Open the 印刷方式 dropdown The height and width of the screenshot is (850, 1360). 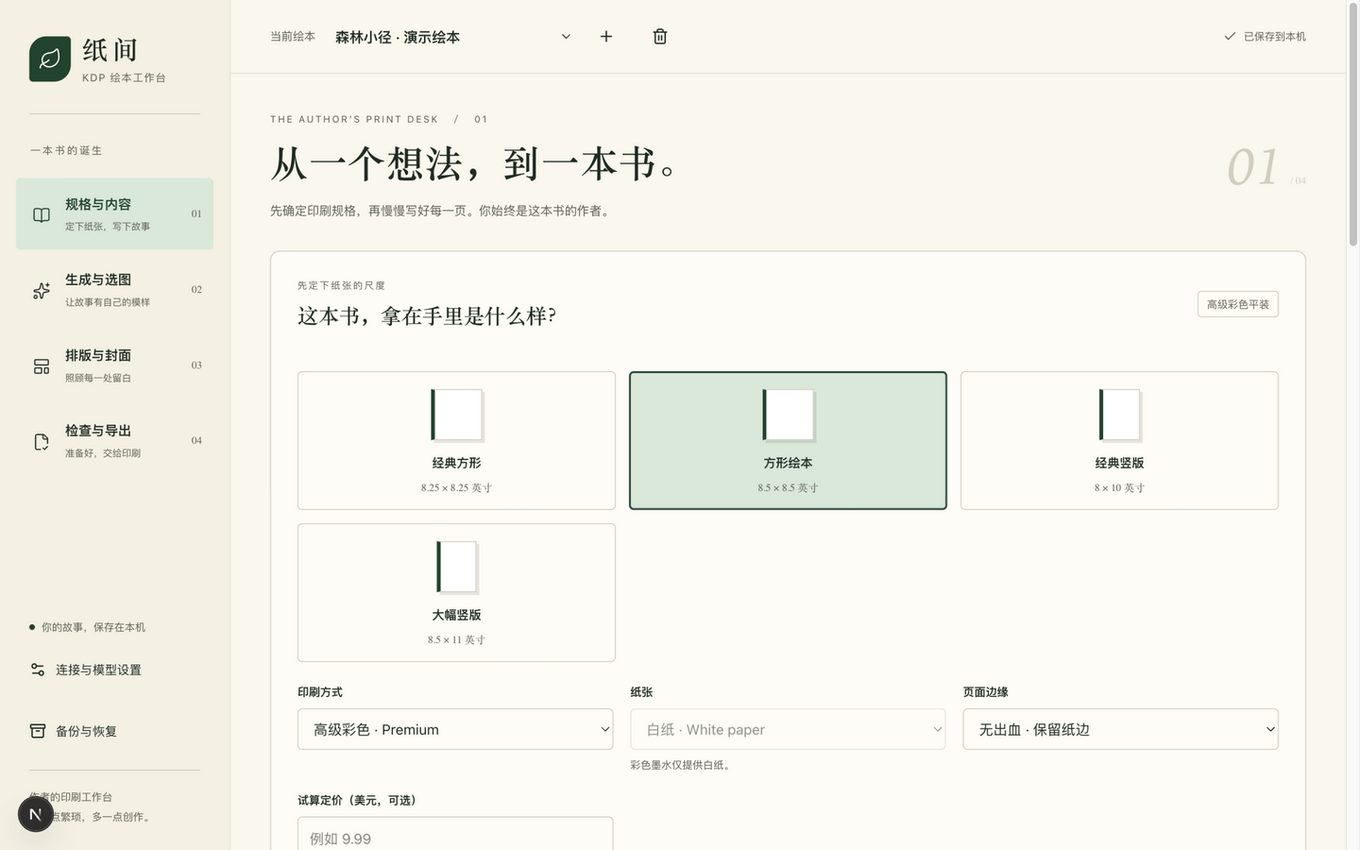pos(456,730)
